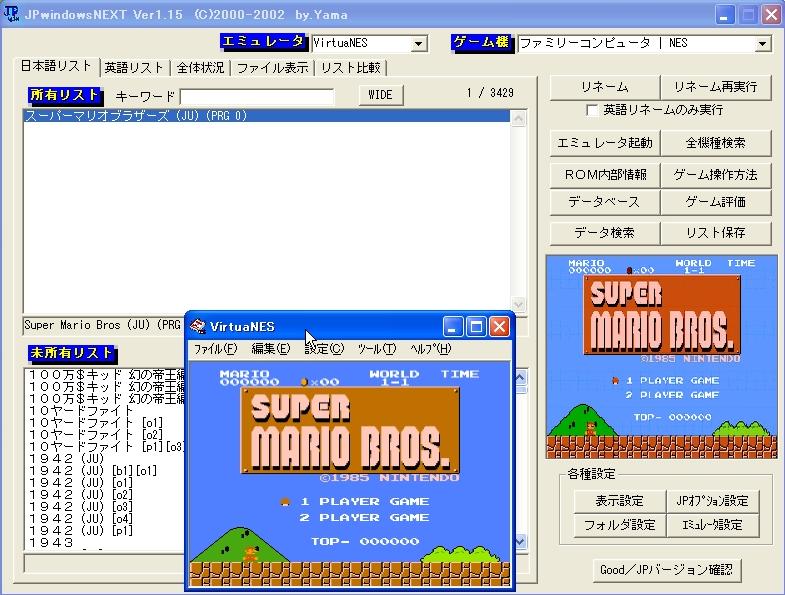Open VirtuaNES ヘルプ(H) menu
Viewport: 785px width, 595px height.
431,349
